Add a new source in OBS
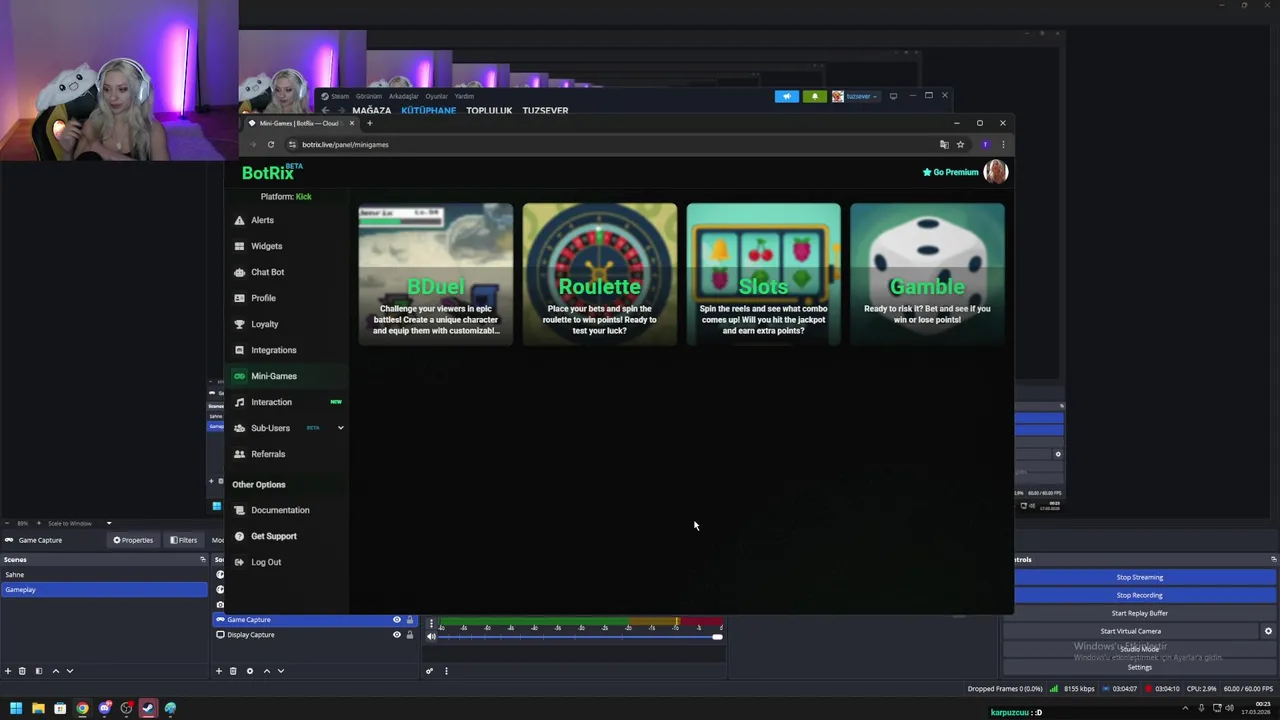 219,671
